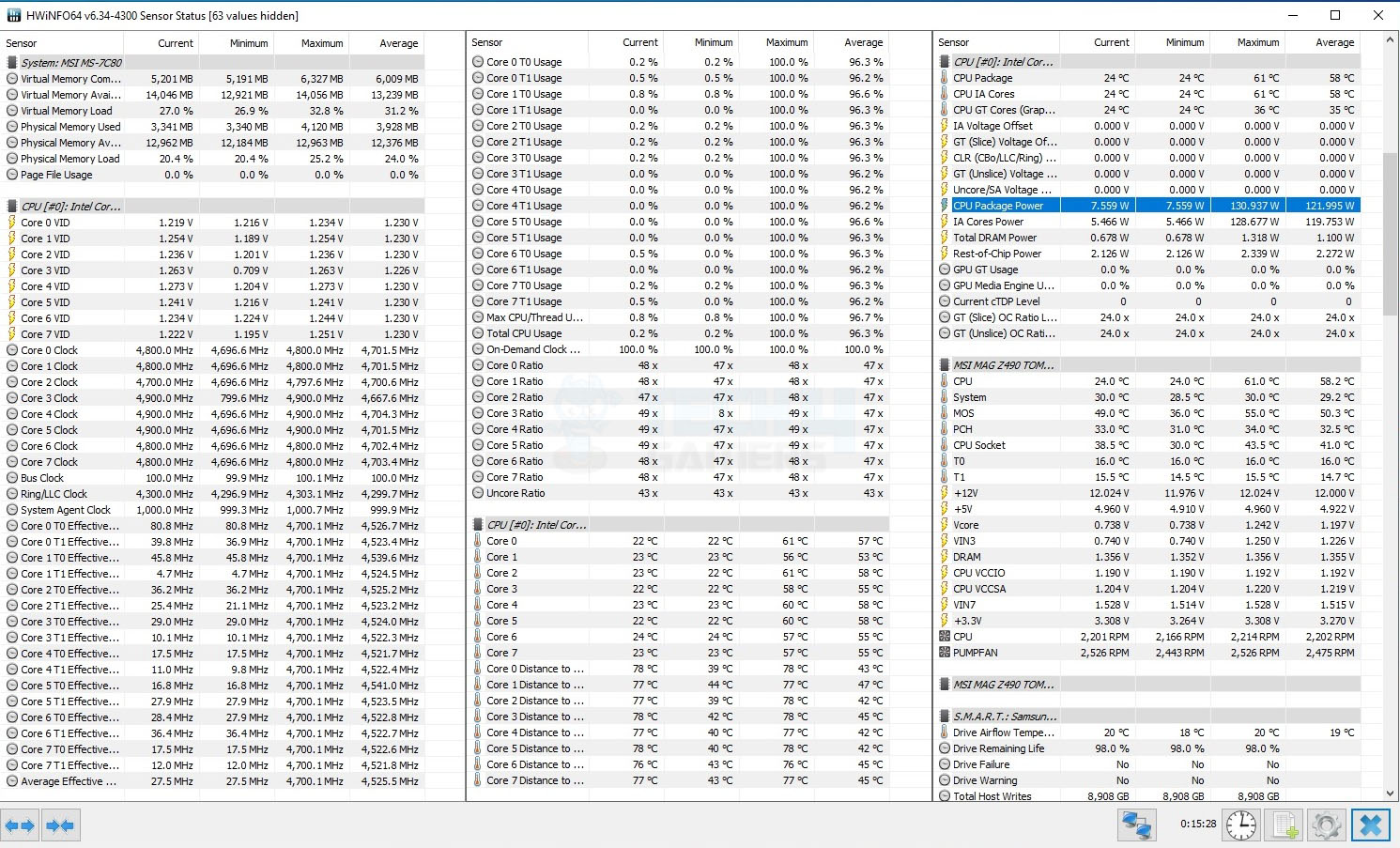This screenshot has height=848, width=1400.
Task: Click the collapse columns arrows button
Action: click(x=60, y=826)
